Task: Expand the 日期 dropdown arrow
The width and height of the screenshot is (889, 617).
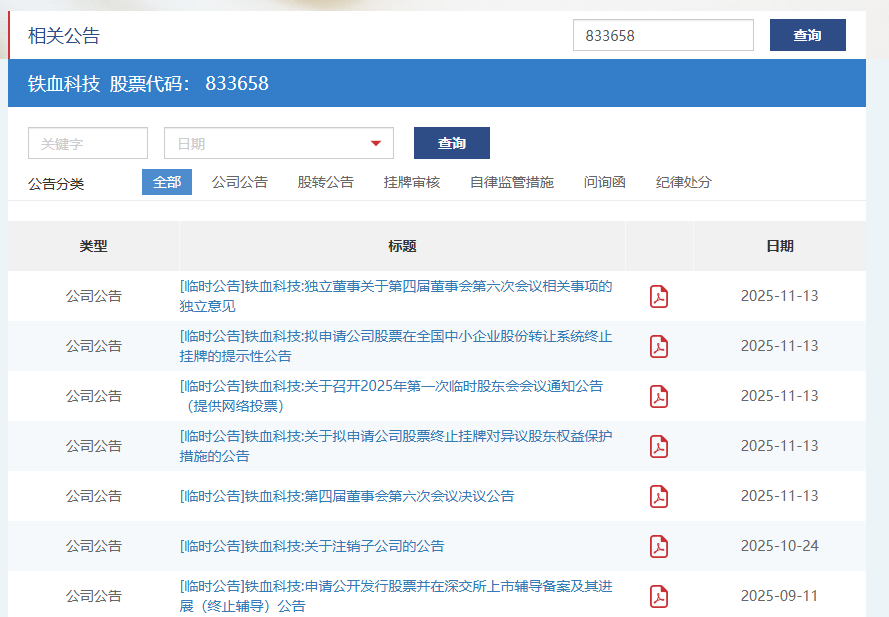Action: pos(376,144)
